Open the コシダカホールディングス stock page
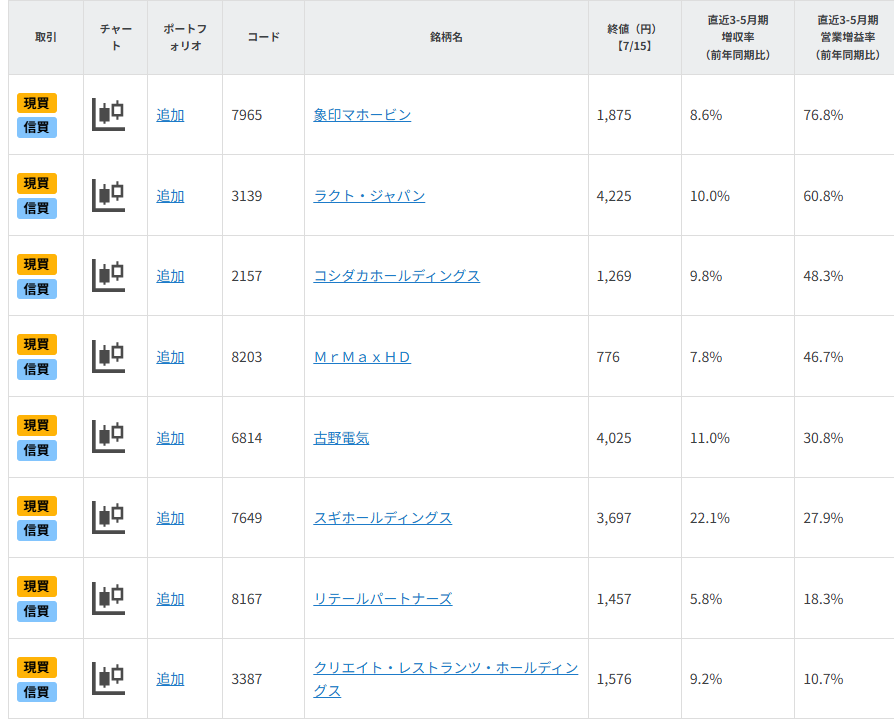Image resolution: width=894 pixels, height=719 pixels. pyautogui.click(x=396, y=276)
